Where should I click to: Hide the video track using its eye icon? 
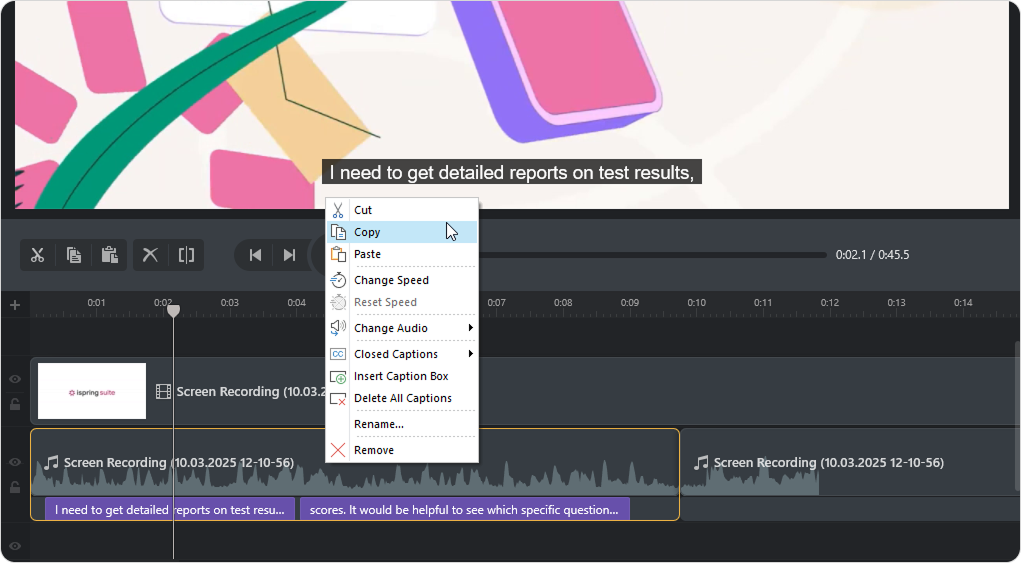click(15, 380)
